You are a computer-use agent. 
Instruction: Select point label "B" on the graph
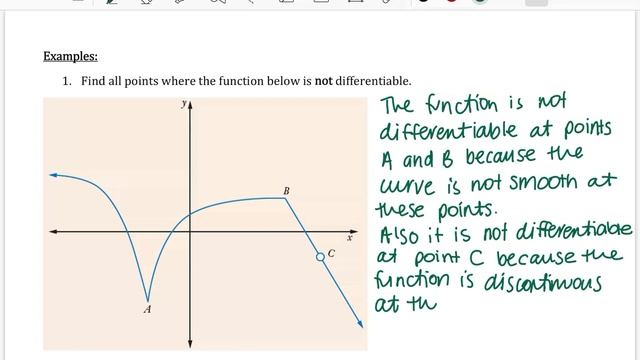click(x=286, y=191)
